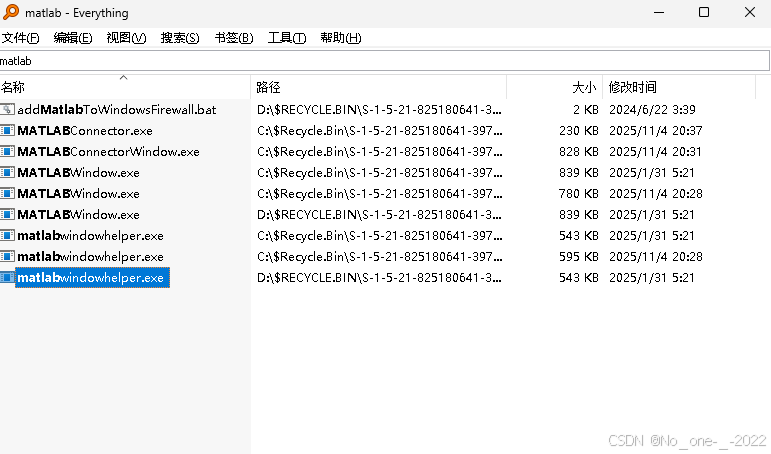
Task: Open the 帮助(H) menu
Action: point(341,38)
